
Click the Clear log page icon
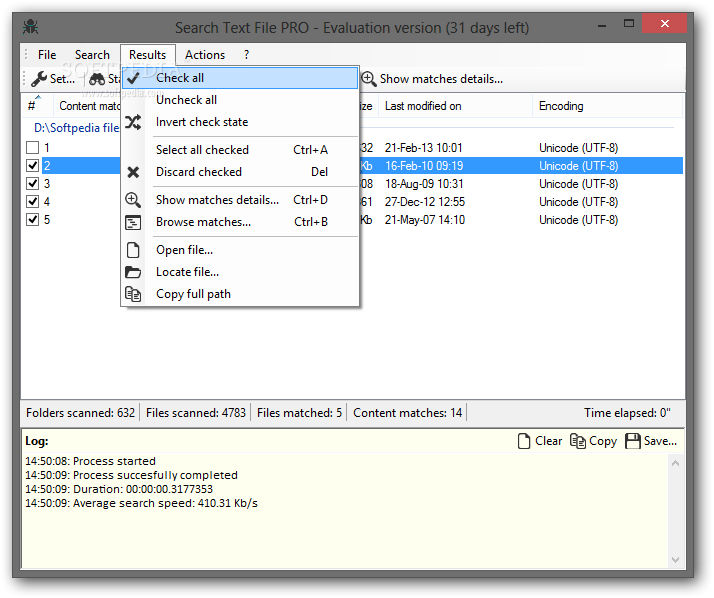pos(524,441)
